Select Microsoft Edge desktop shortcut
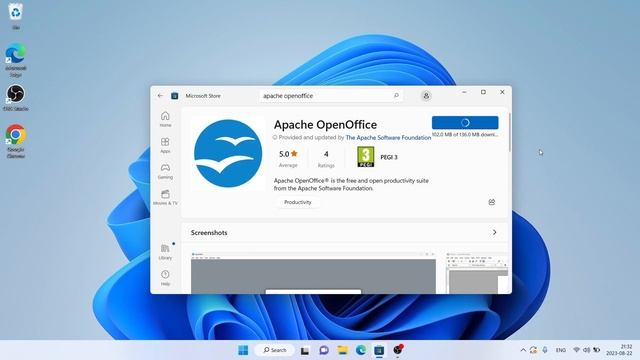This screenshot has width=640, height=360. coord(16,60)
